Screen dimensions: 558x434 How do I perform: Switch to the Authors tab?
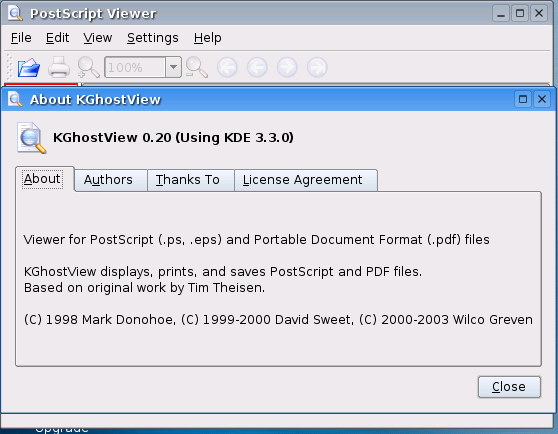(111, 180)
